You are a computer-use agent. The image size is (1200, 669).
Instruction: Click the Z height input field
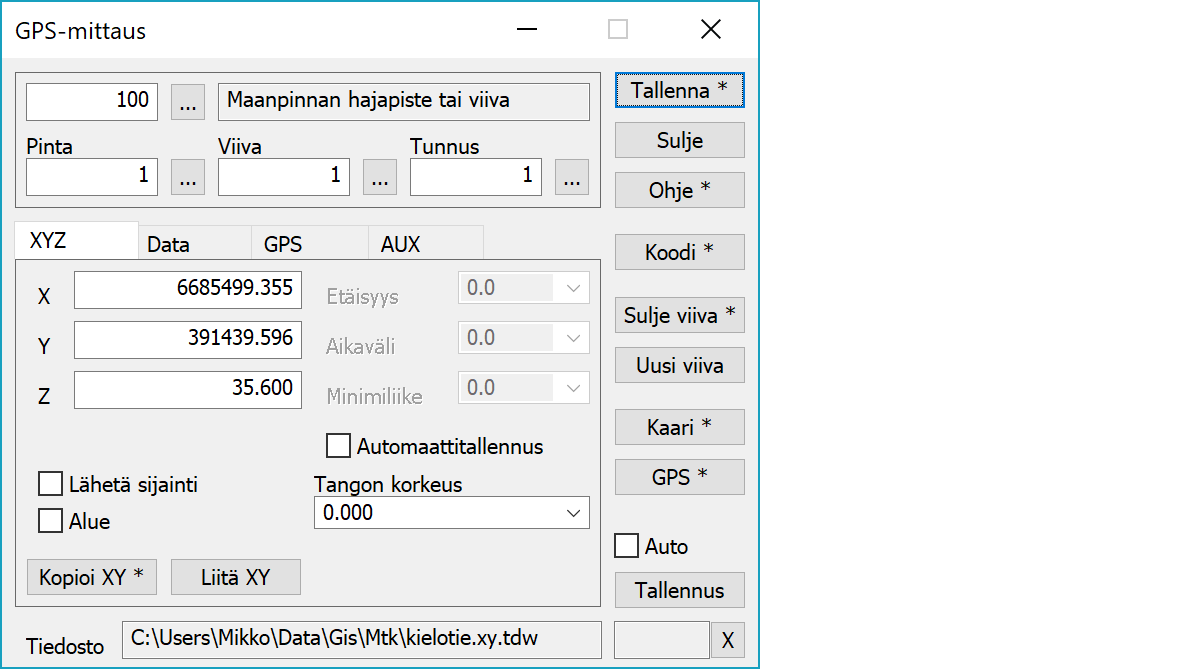pos(187,389)
